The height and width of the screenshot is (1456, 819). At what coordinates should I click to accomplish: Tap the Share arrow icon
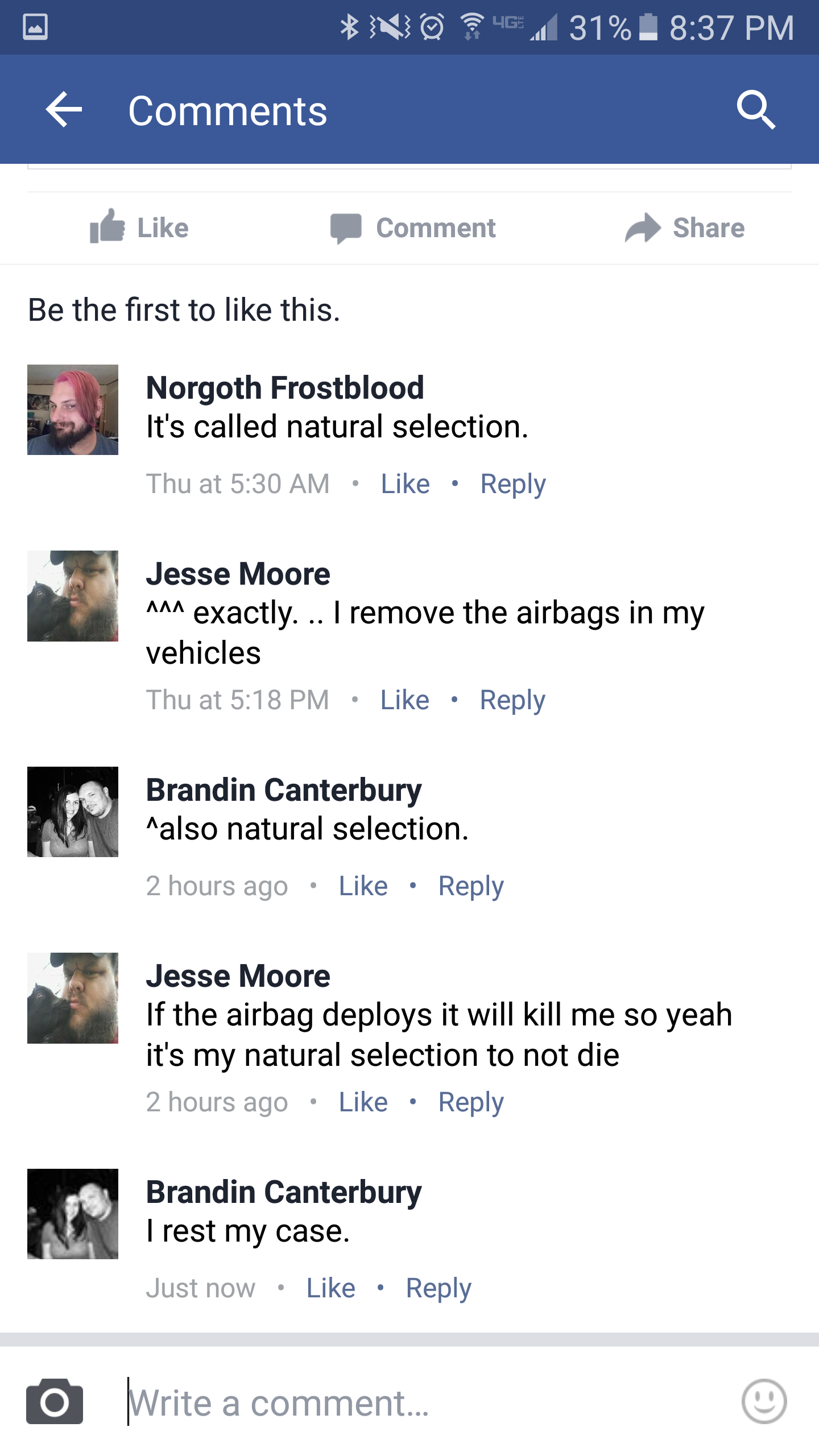point(643,228)
